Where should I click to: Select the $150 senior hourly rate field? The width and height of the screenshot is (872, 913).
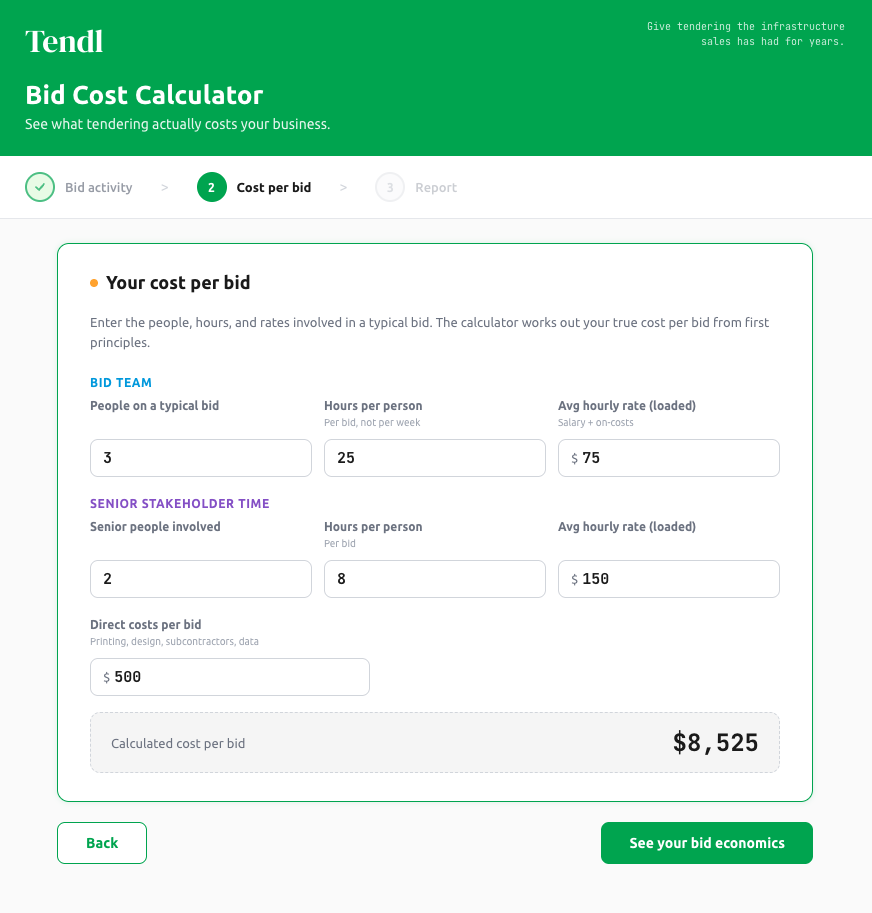pos(668,579)
